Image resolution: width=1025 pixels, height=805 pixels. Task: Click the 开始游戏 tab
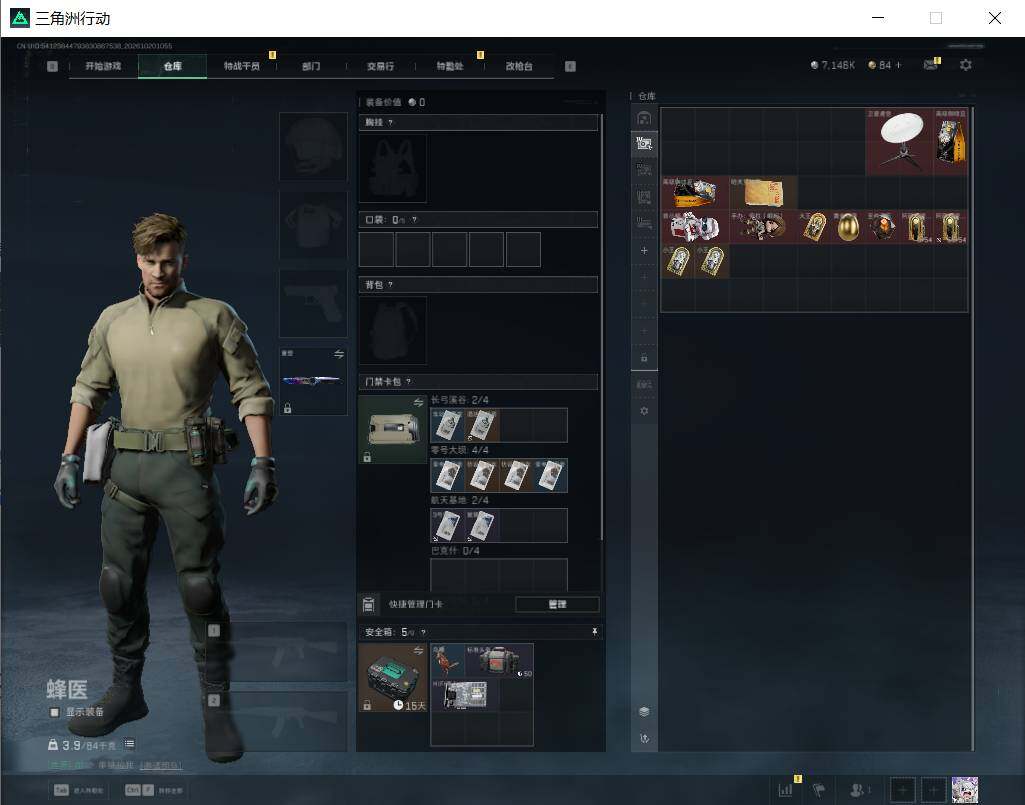tap(103, 66)
